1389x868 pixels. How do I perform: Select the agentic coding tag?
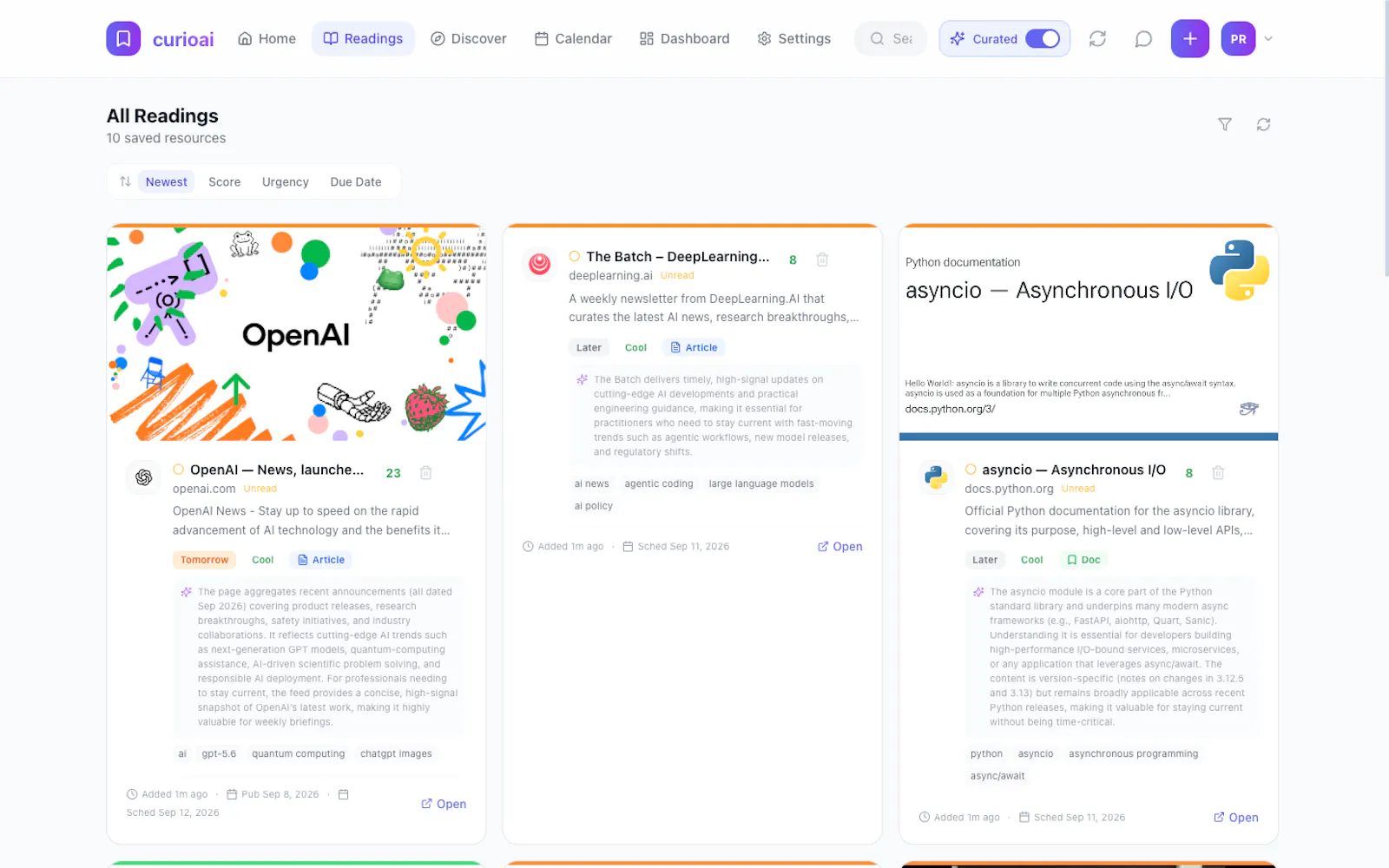pos(659,483)
